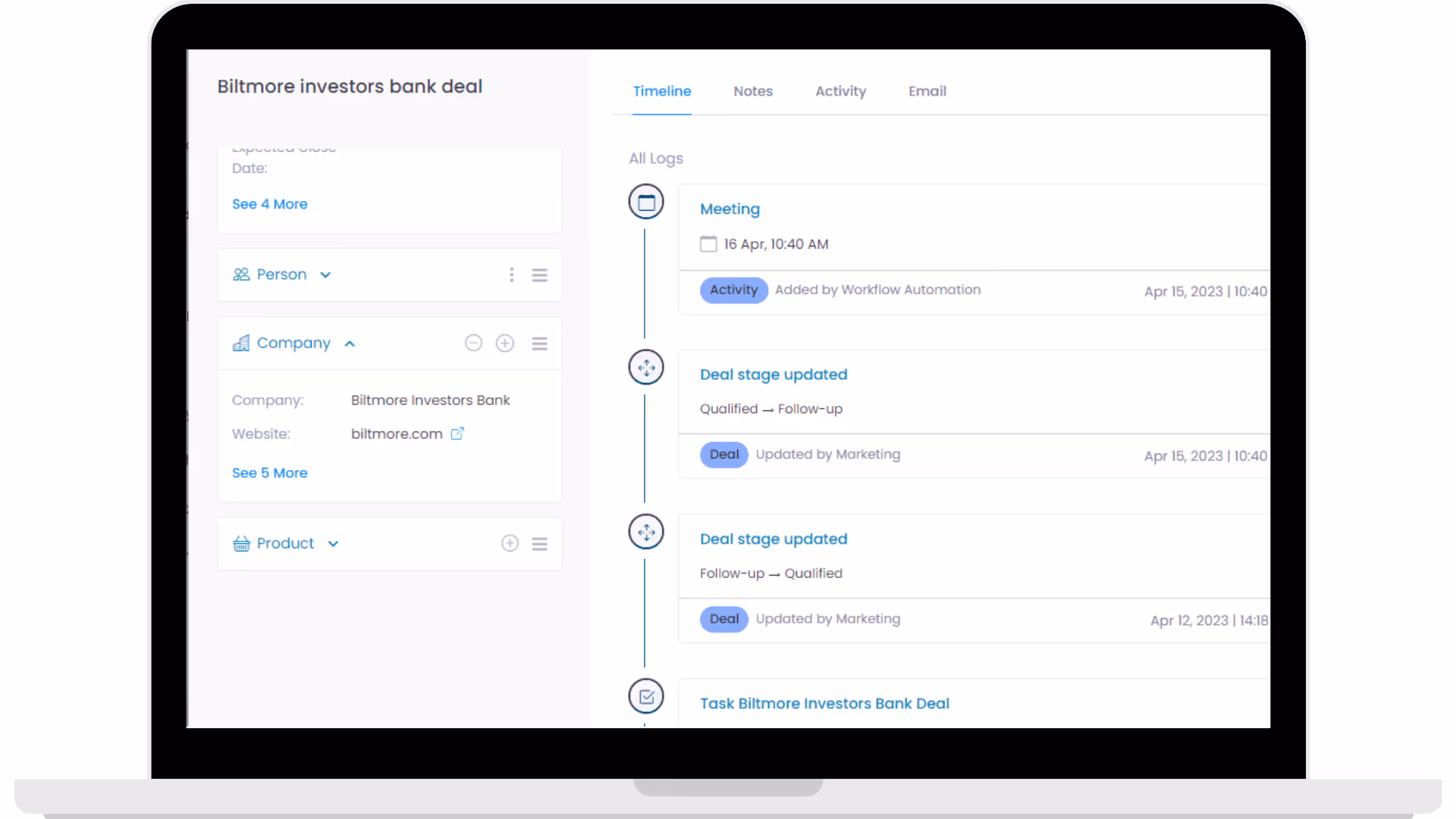
Task: Expand the Person section chevron
Action: click(x=325, y=275)
